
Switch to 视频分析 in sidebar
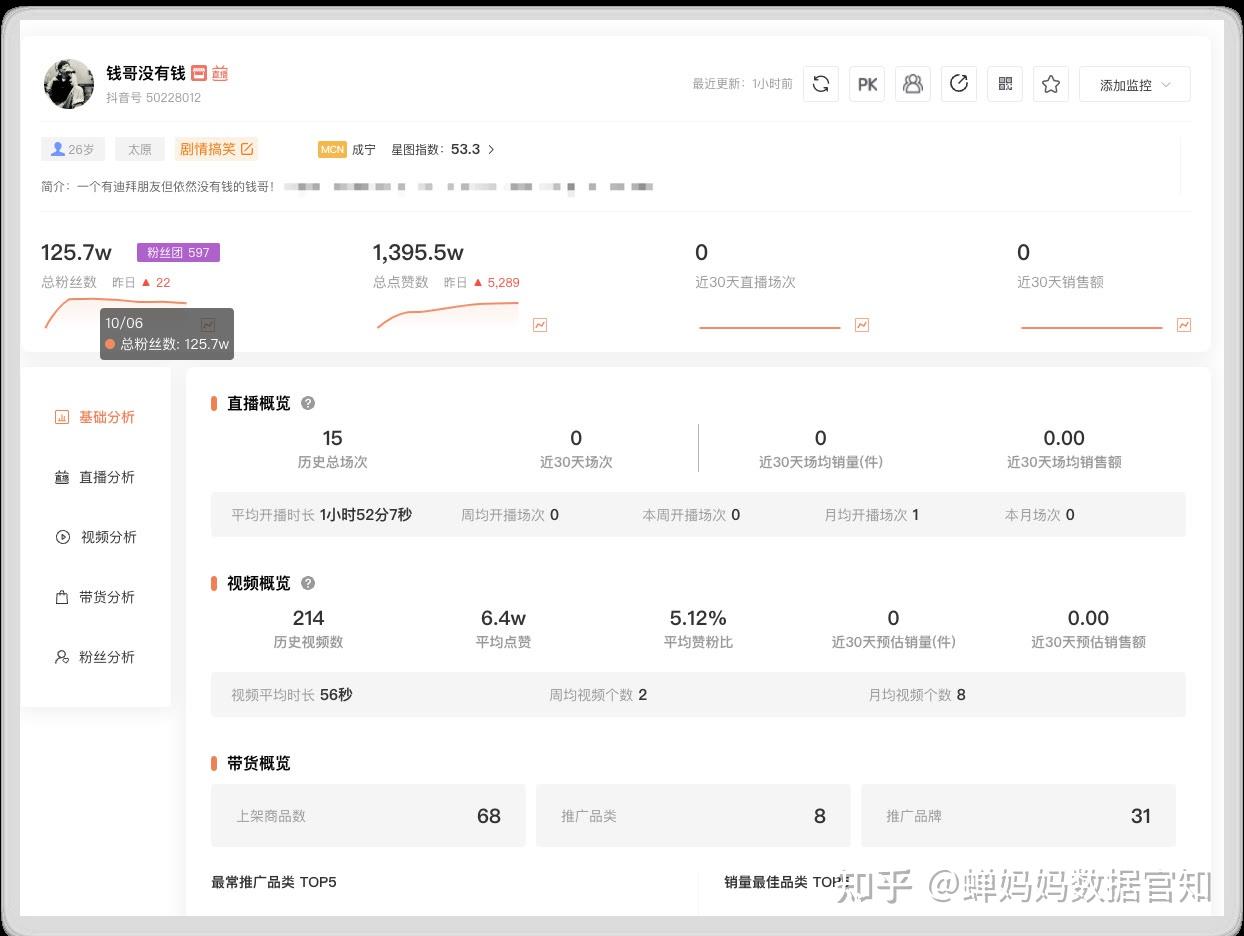tap(95, 537)
